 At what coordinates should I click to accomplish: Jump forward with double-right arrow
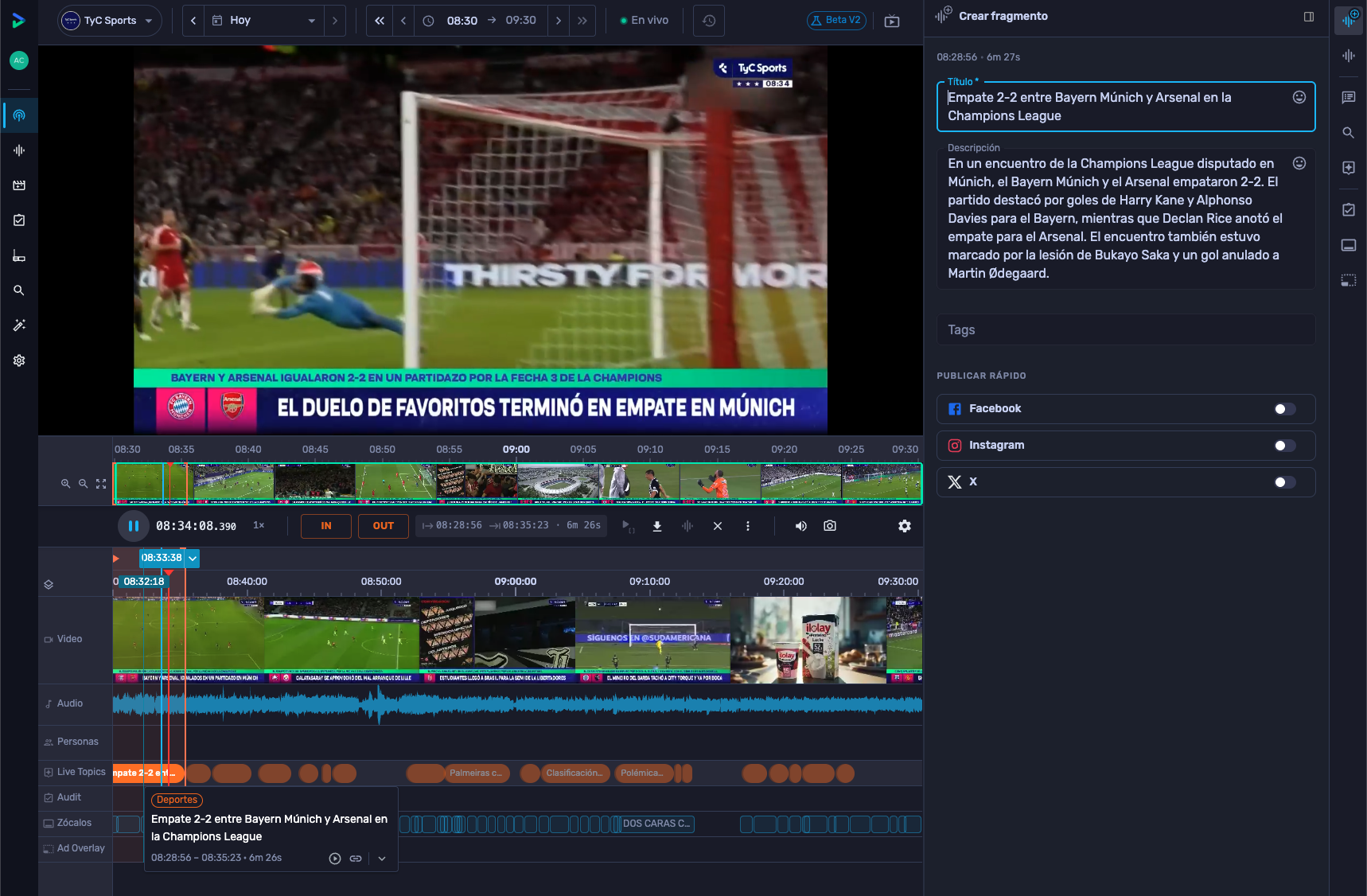(x=582, y=21)
